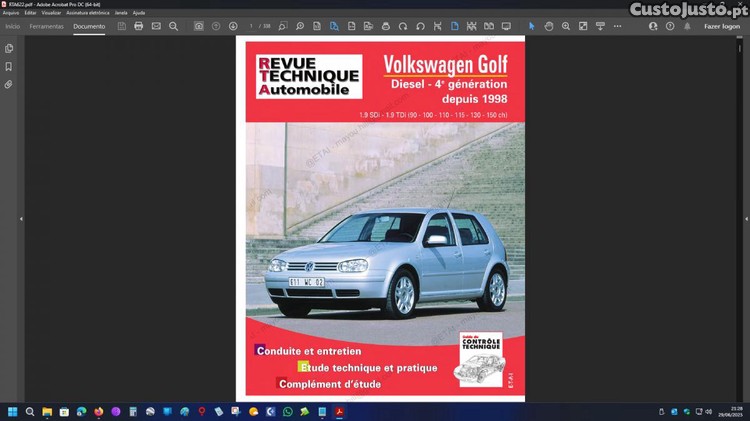Open the page thumbnails panel
This screenshot has height=421, width=750.
9,48
